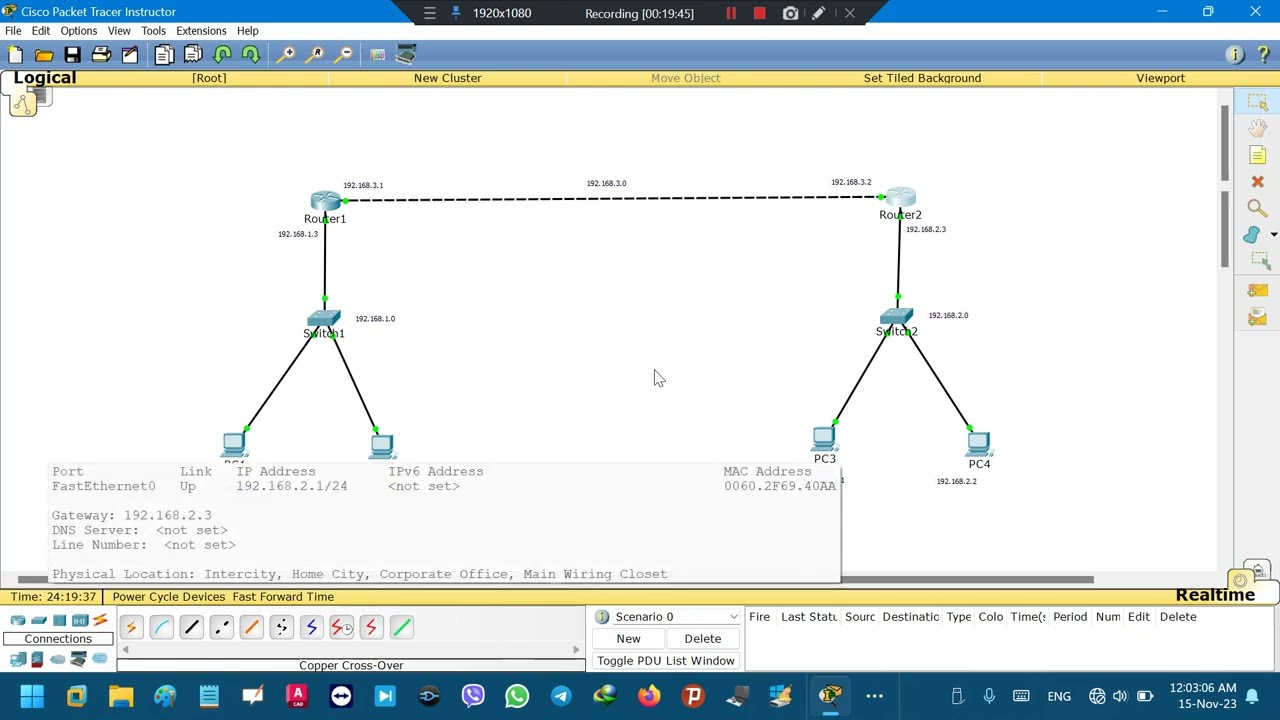Expand the polygon tool dropdown arrow

pos(1273,235)
